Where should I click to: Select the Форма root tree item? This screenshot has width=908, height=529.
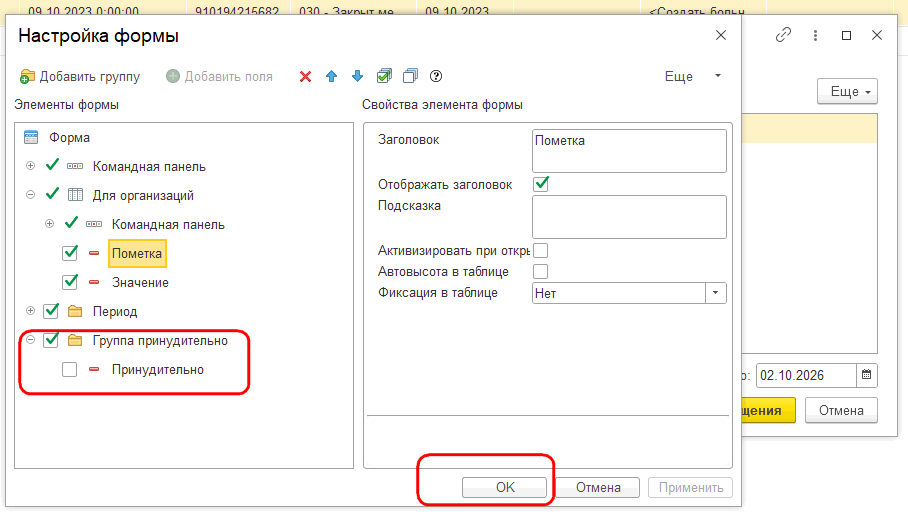69,138
